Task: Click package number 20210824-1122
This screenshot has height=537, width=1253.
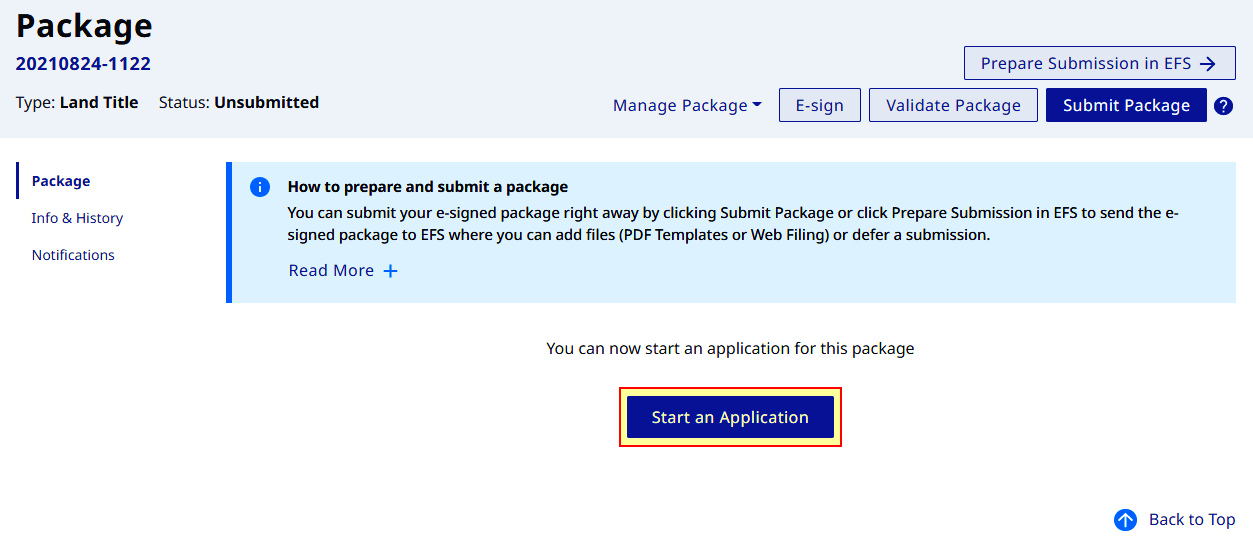Action: point(83,64)
